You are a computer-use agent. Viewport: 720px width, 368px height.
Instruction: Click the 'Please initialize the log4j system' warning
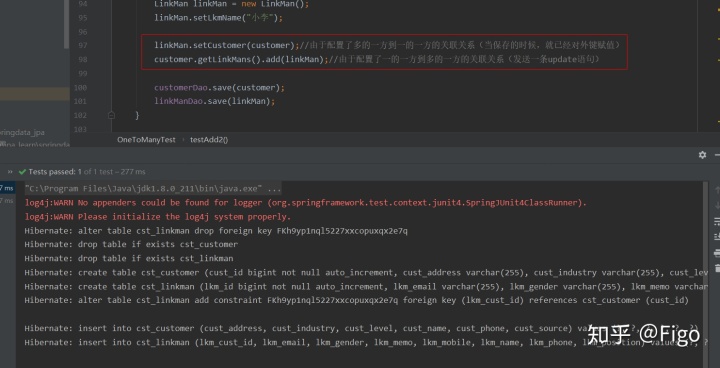pos(158,217)
